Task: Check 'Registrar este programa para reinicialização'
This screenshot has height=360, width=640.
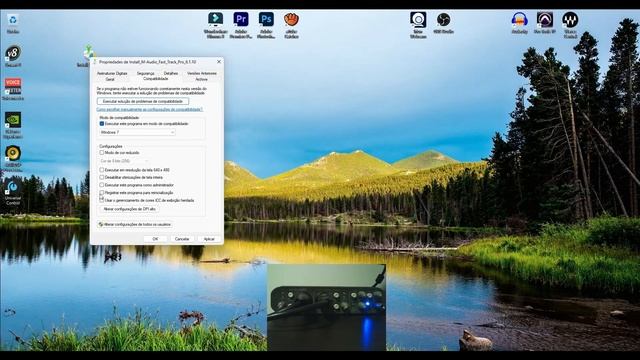Action: [102, 193]
